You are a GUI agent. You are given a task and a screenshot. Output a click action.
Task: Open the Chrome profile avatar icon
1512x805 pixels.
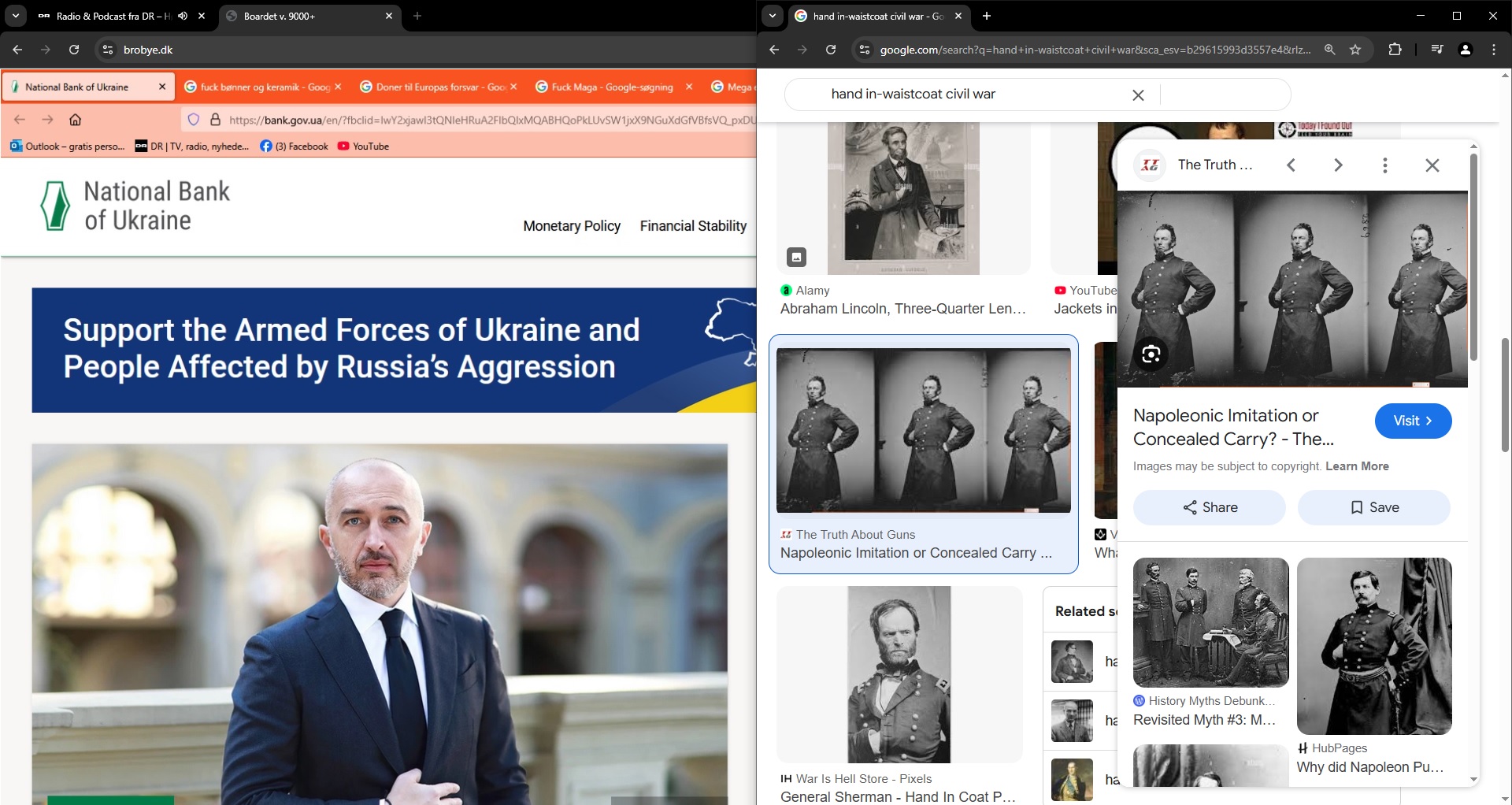(1465, 50)
